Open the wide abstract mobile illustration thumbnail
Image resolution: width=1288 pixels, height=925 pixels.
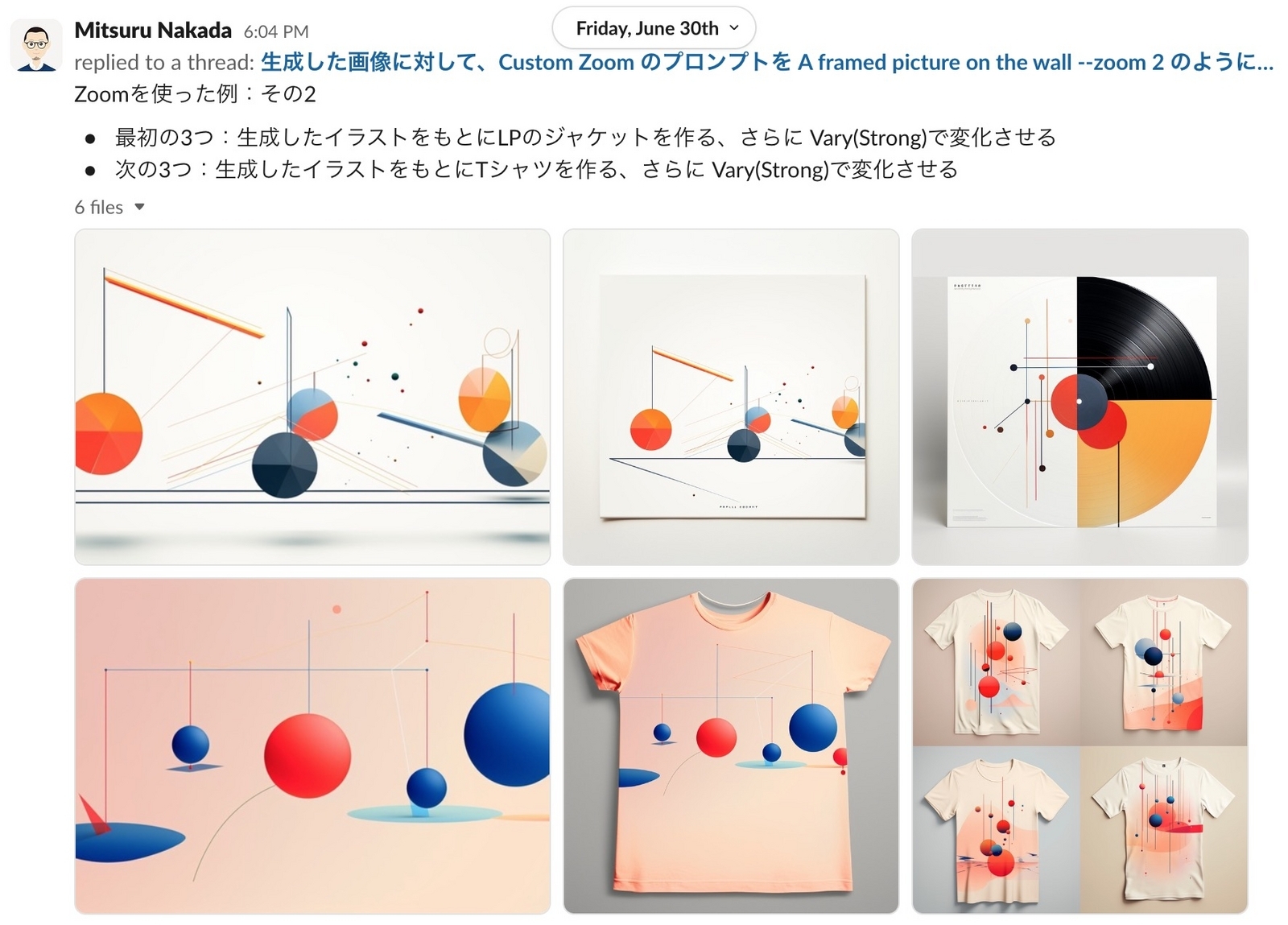tap(312, 397)
